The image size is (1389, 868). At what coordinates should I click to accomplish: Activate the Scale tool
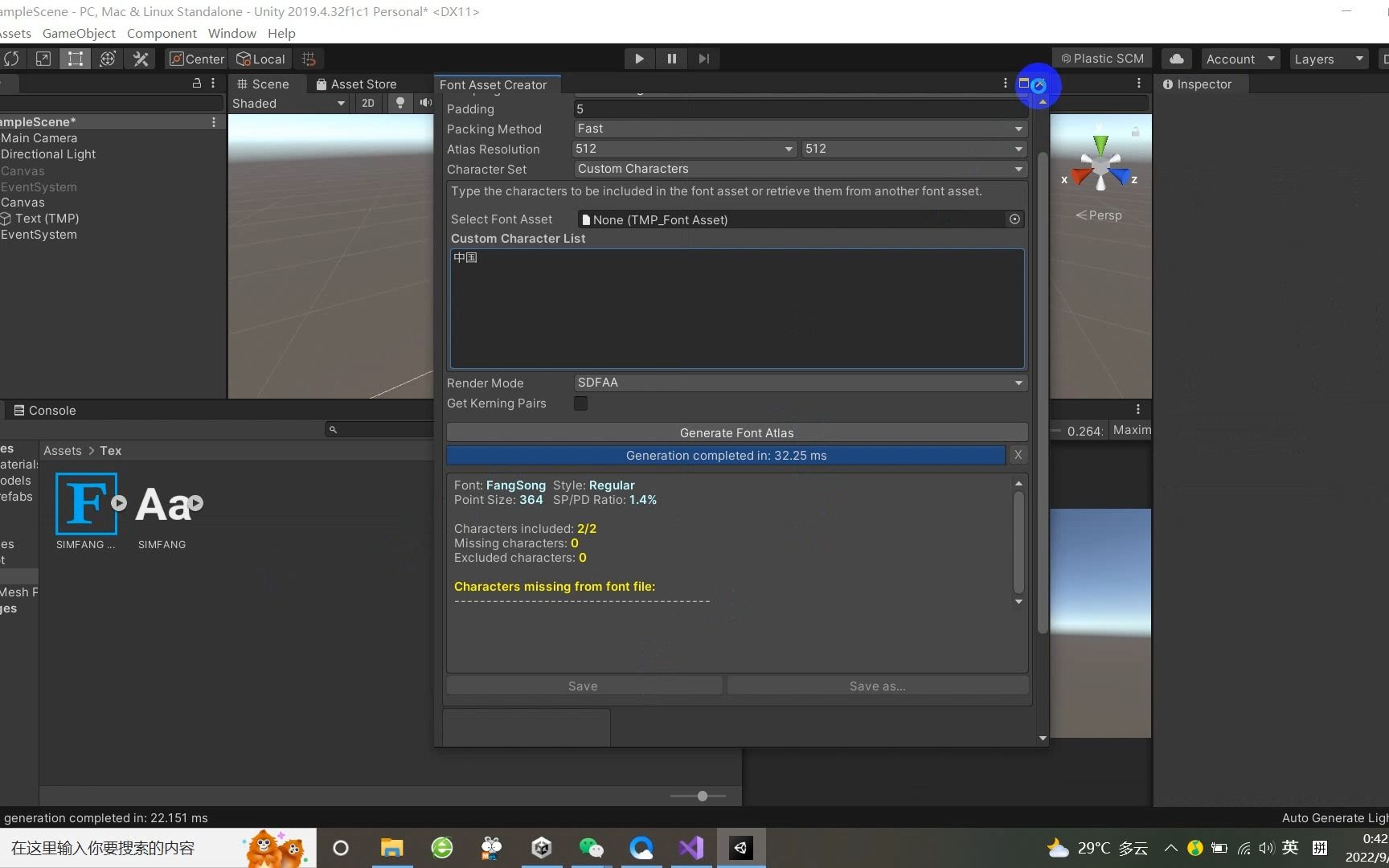(43, 58)
